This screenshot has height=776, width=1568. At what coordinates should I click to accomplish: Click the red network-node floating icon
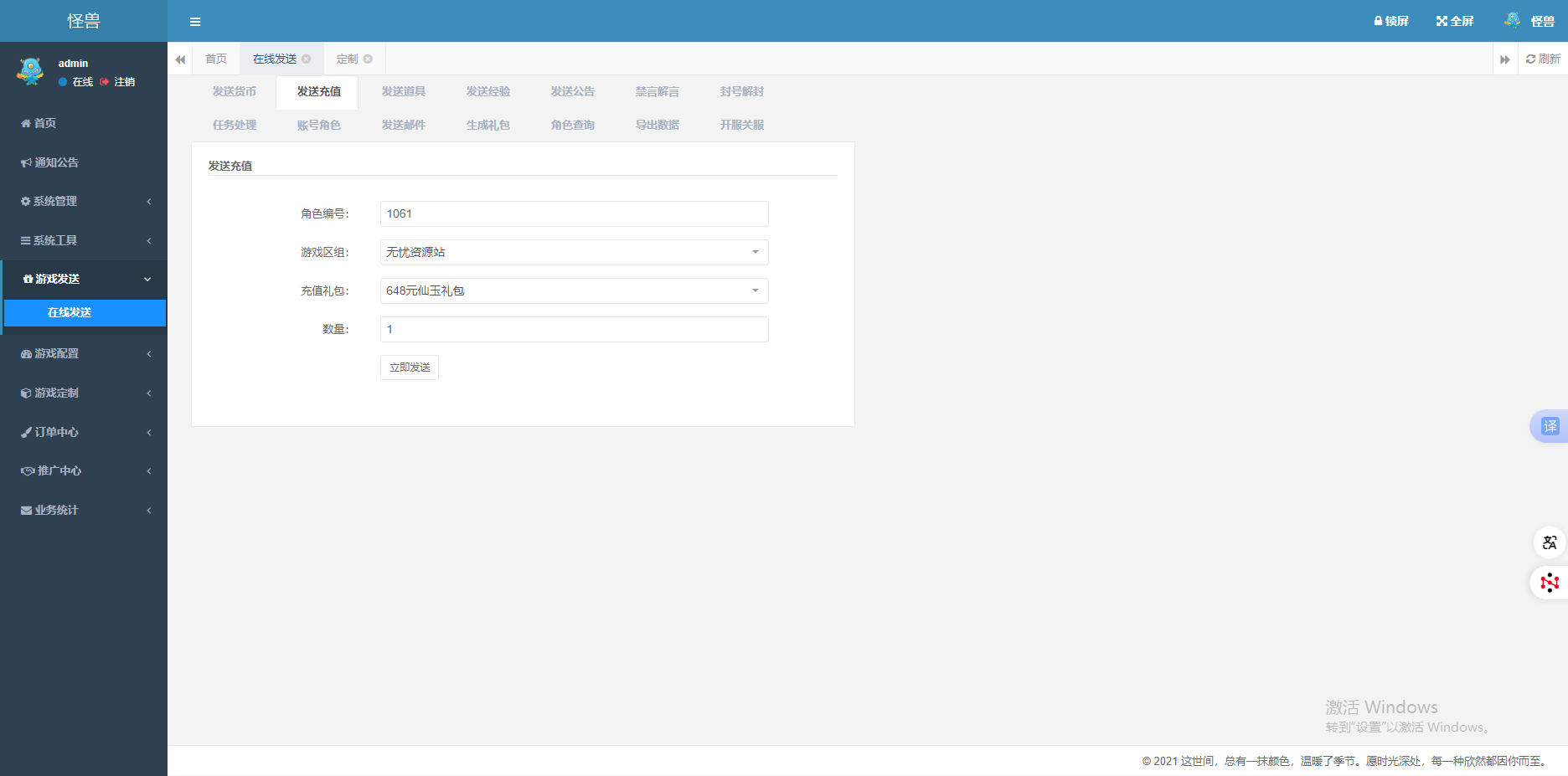pyautogui.click(x=1550, y=583)
